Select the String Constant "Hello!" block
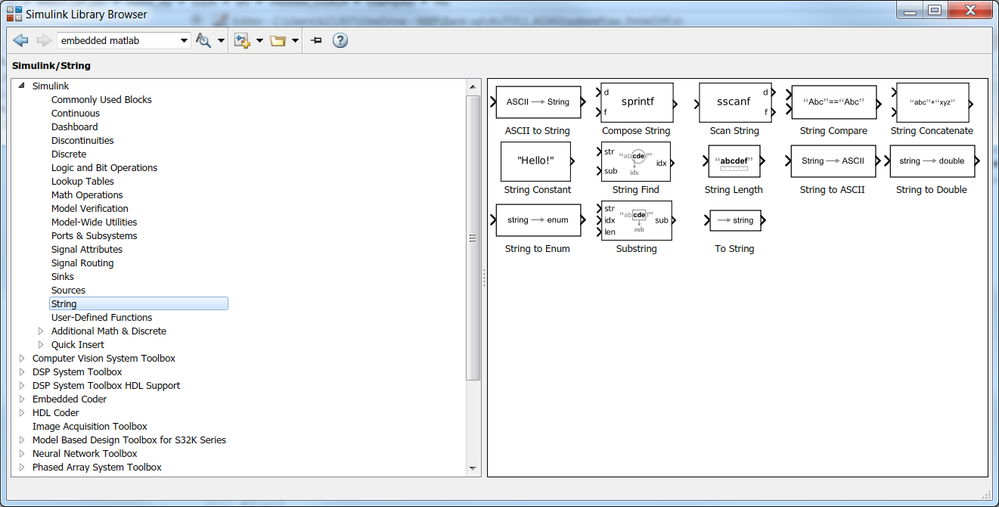The width and height of the screenshot is (999, 507). (536, 161)
